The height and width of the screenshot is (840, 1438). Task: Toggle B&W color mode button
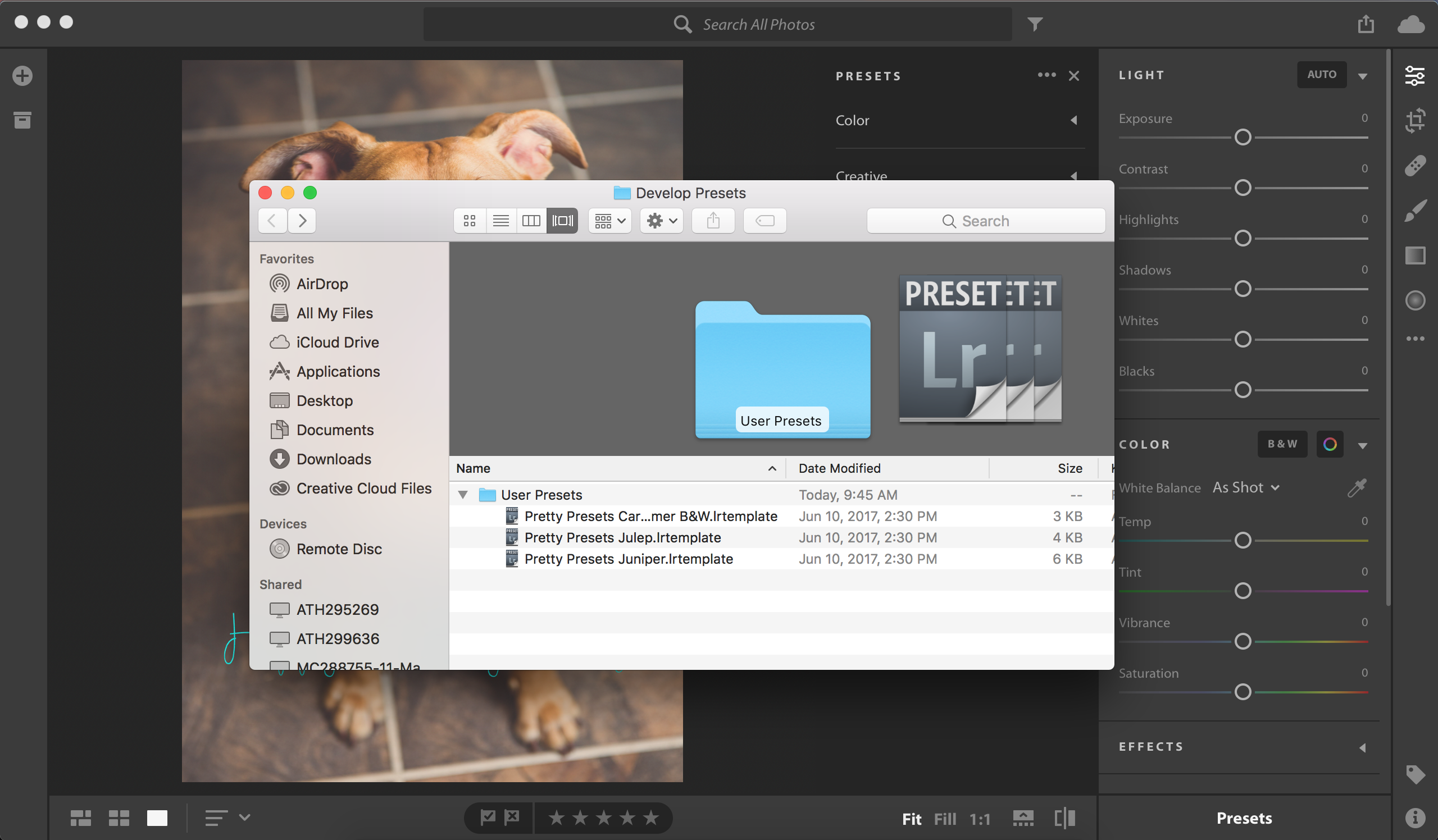pos(1282,444)
